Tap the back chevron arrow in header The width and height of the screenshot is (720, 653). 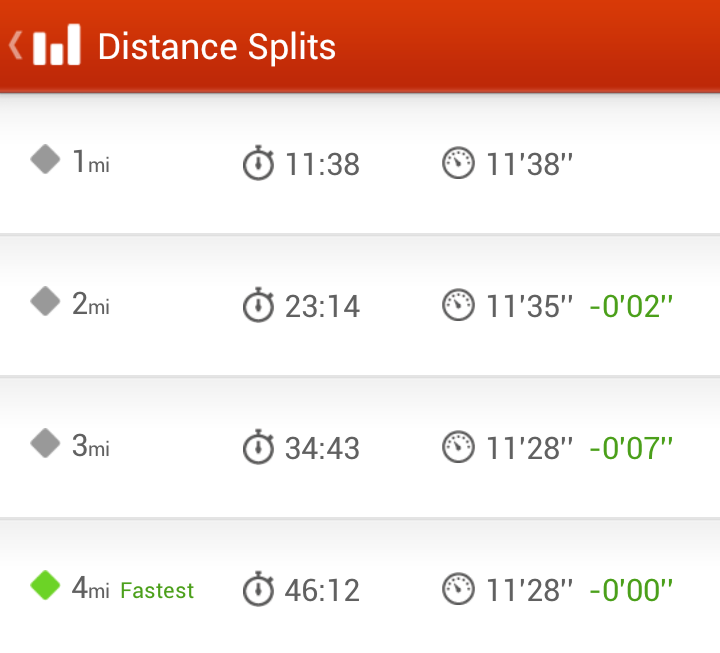[x=15, y=46]
